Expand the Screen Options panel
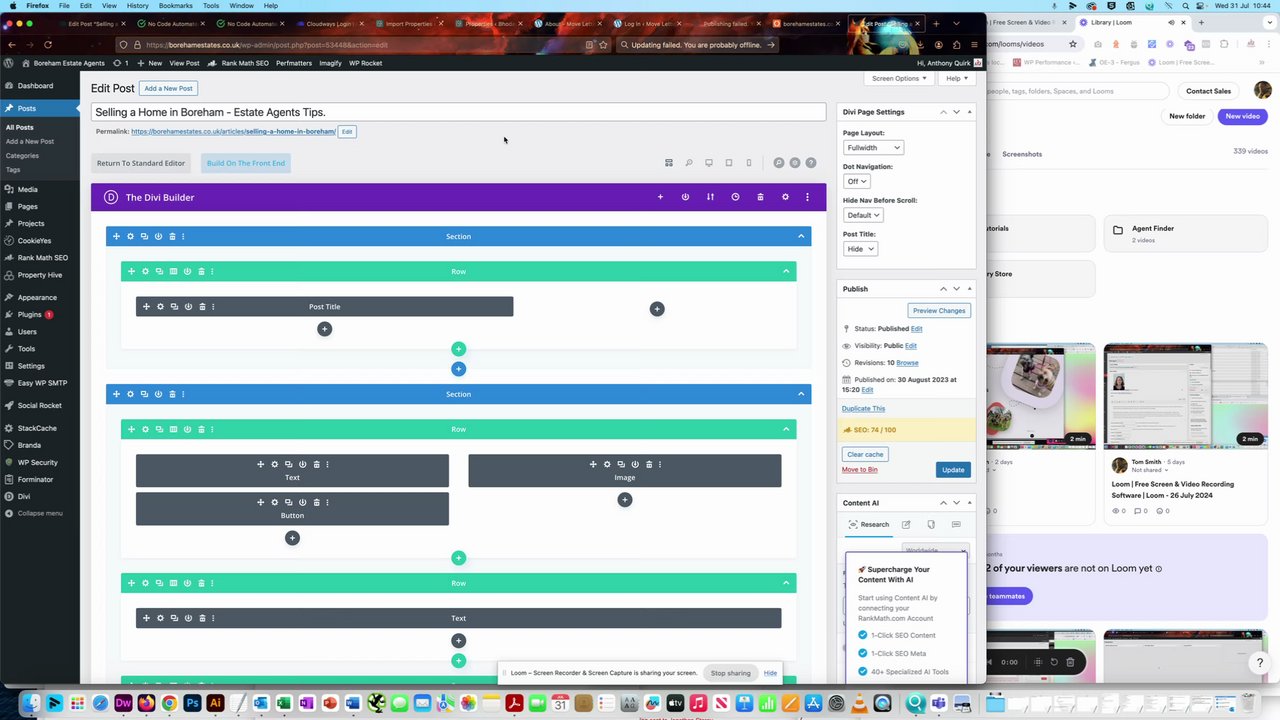The height and width of the screenshot is (720, 1280). click(899, 78)
